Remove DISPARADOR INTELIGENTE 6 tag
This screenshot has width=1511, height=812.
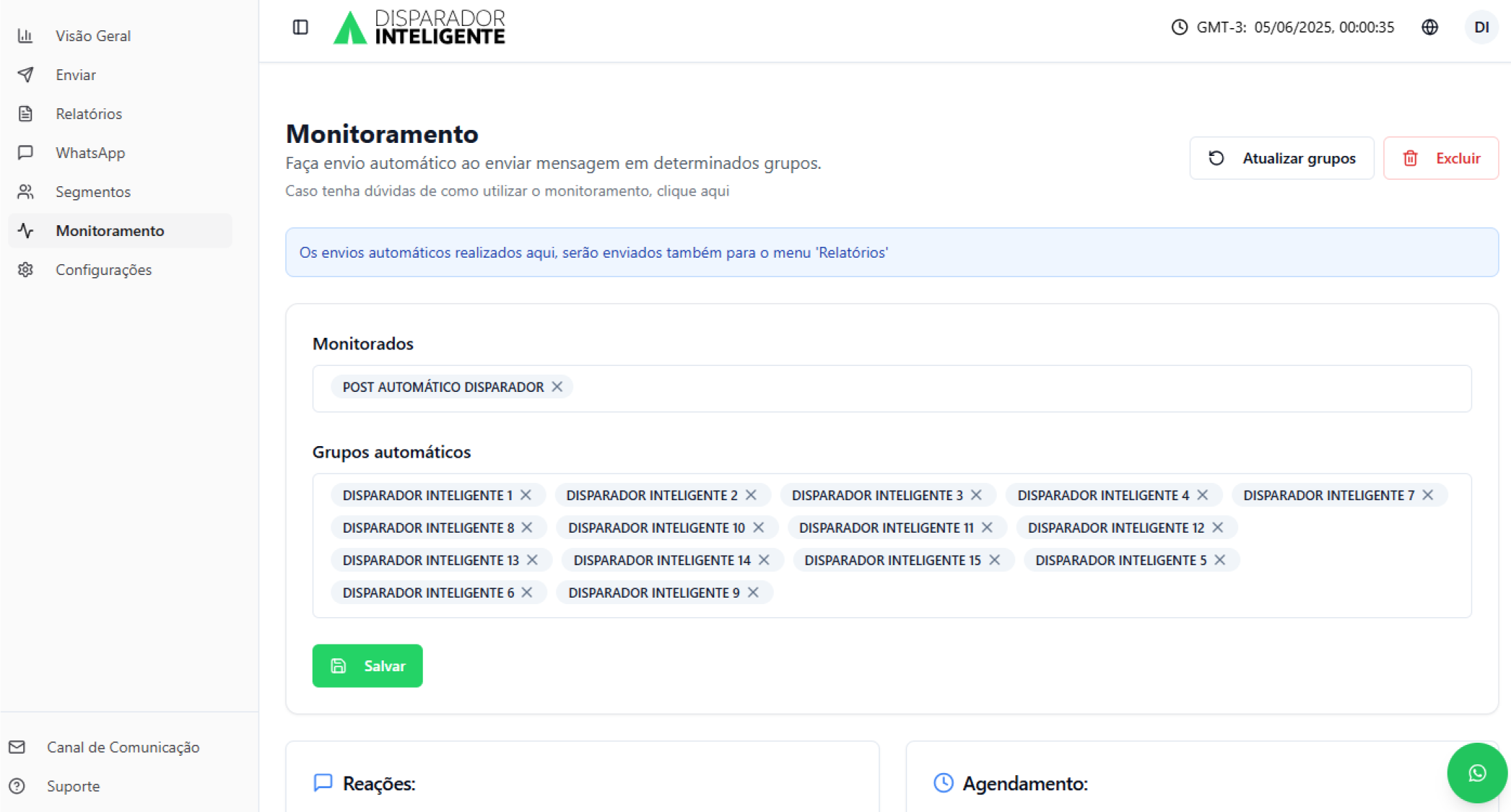(527, 593)
